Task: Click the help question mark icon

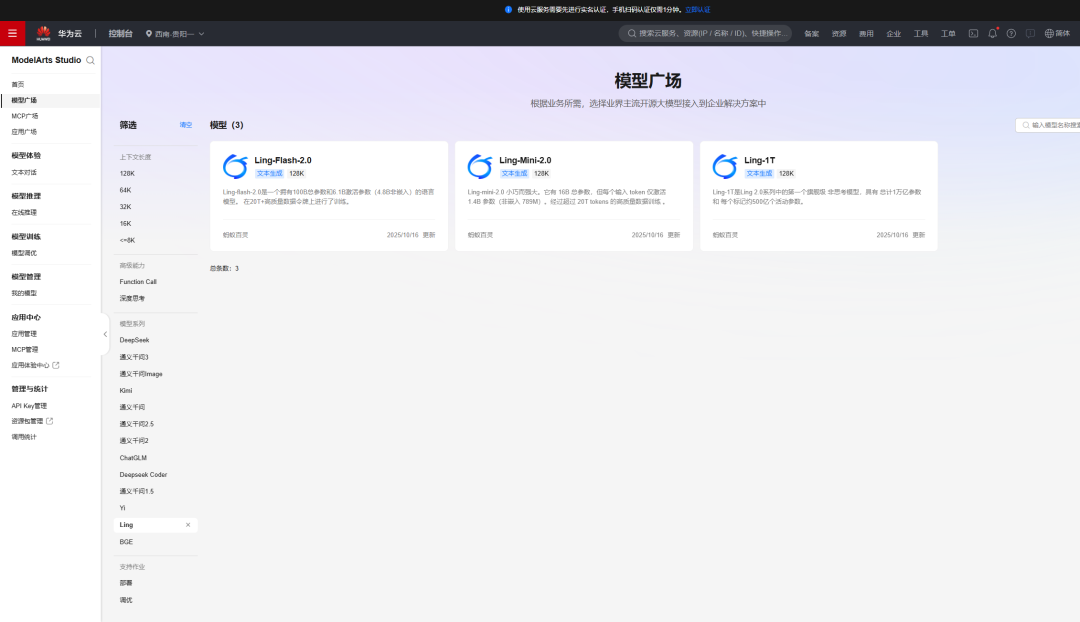Action: pyautogui.click(x=1012, y=33)
